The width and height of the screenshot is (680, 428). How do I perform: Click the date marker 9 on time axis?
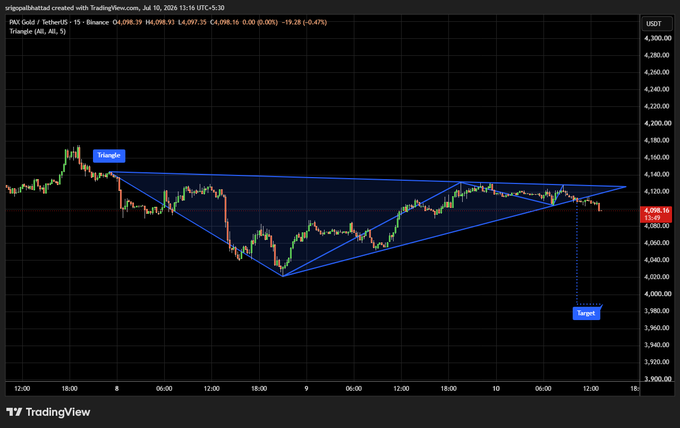click(x=306, y=389)
